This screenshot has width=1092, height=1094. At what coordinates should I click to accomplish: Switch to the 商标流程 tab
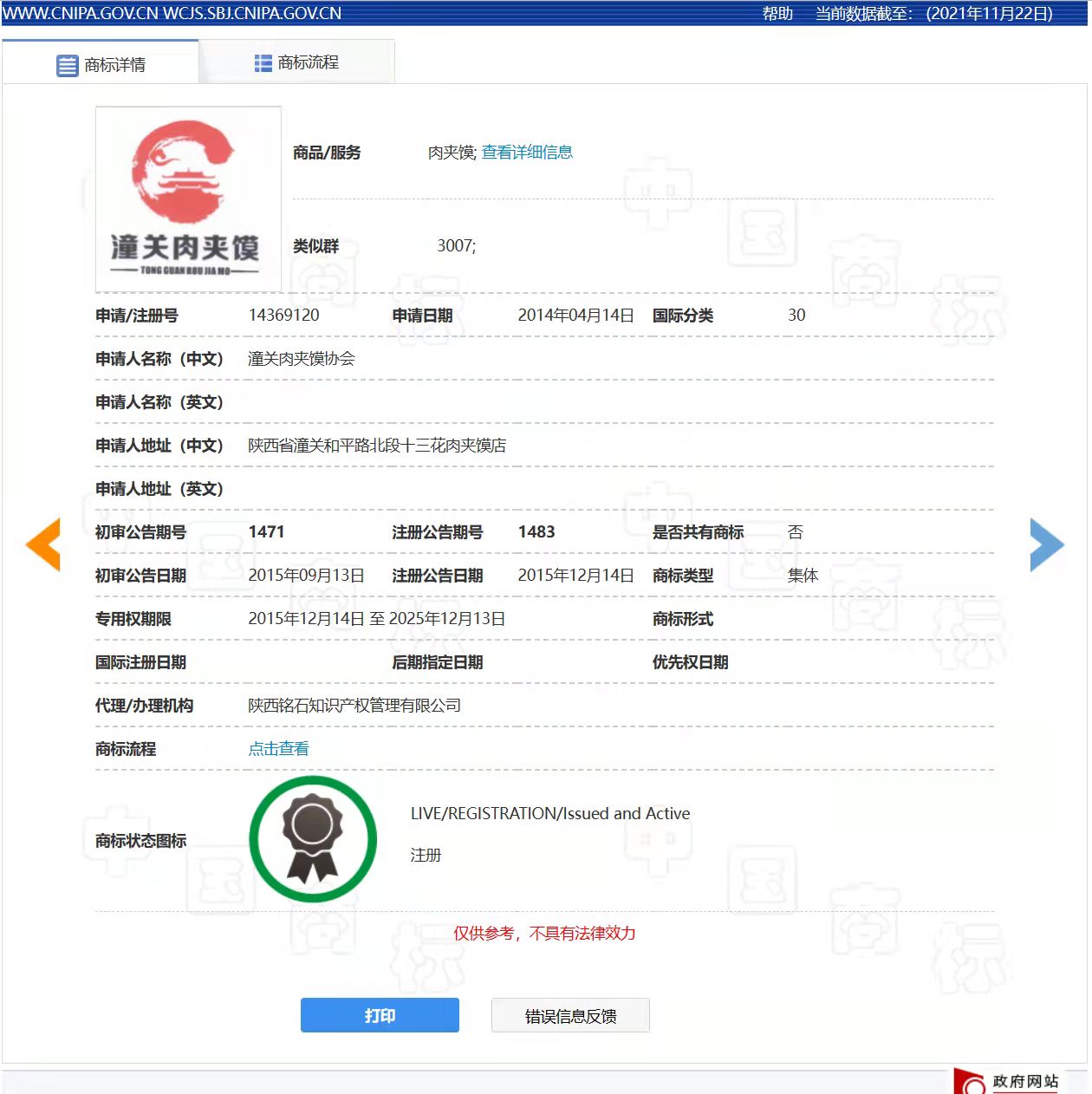coord(296,62)
